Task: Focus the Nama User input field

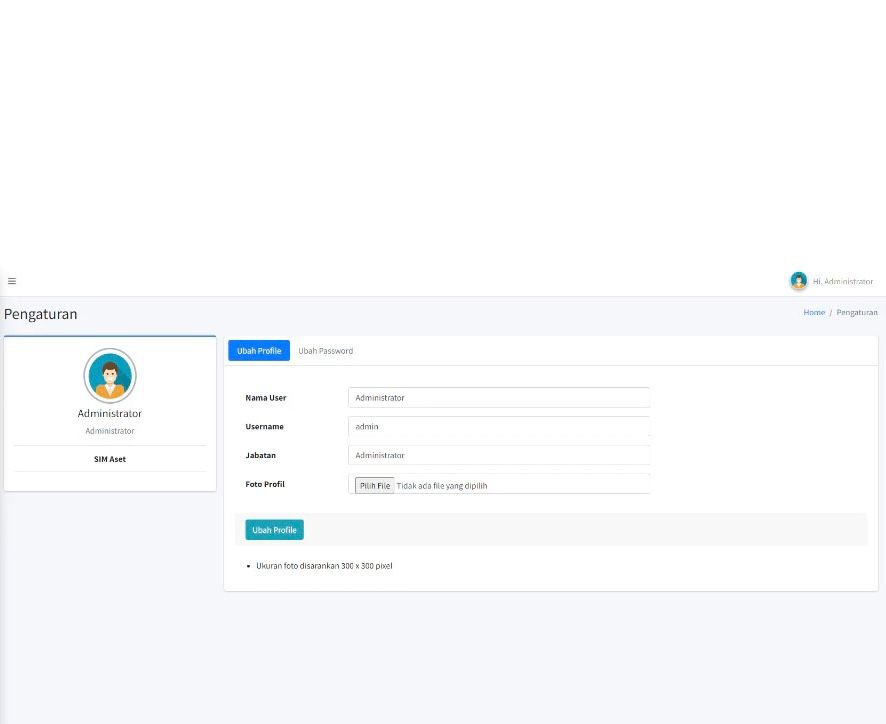Action: tap(499, 397)
